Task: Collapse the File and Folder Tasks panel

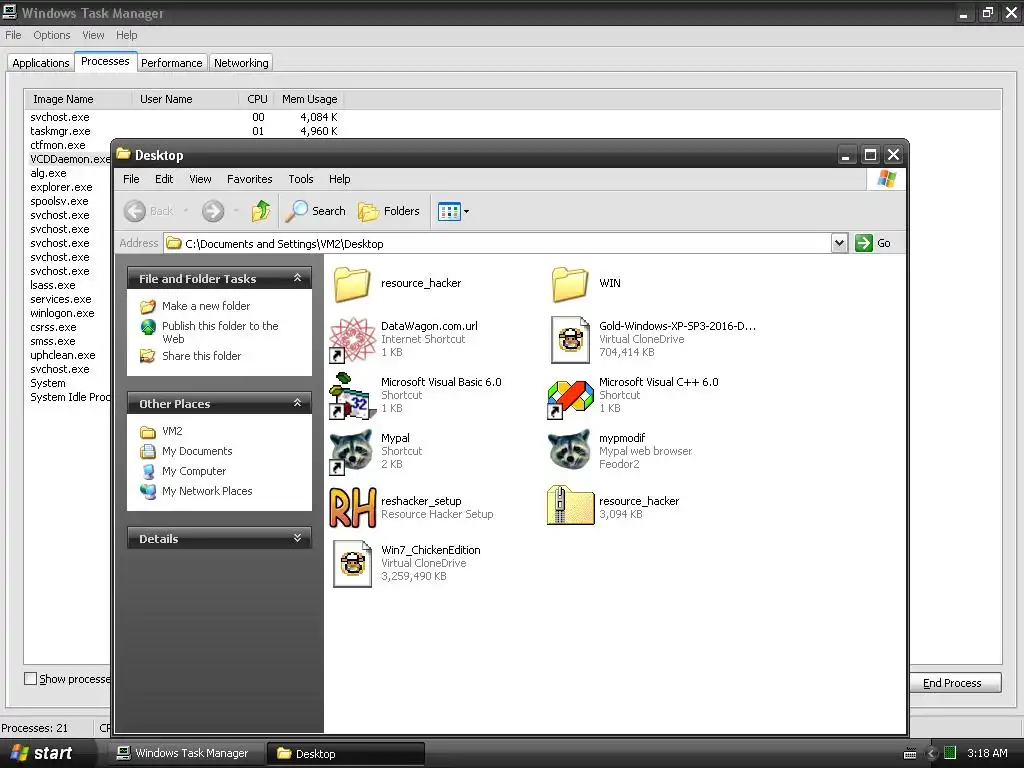Action: click(297, 278)
